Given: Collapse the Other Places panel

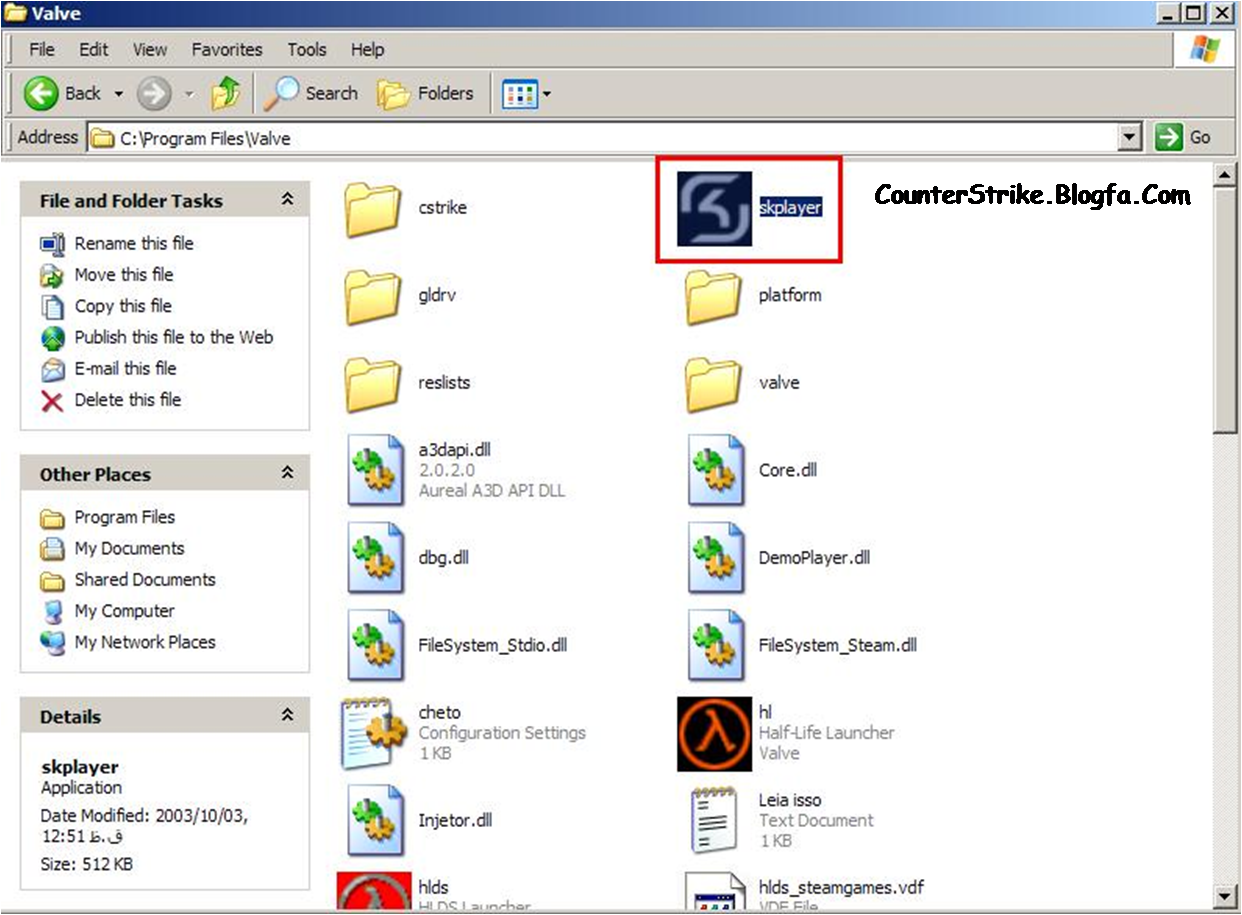Looking at the screenshot, I should point(287,473).
